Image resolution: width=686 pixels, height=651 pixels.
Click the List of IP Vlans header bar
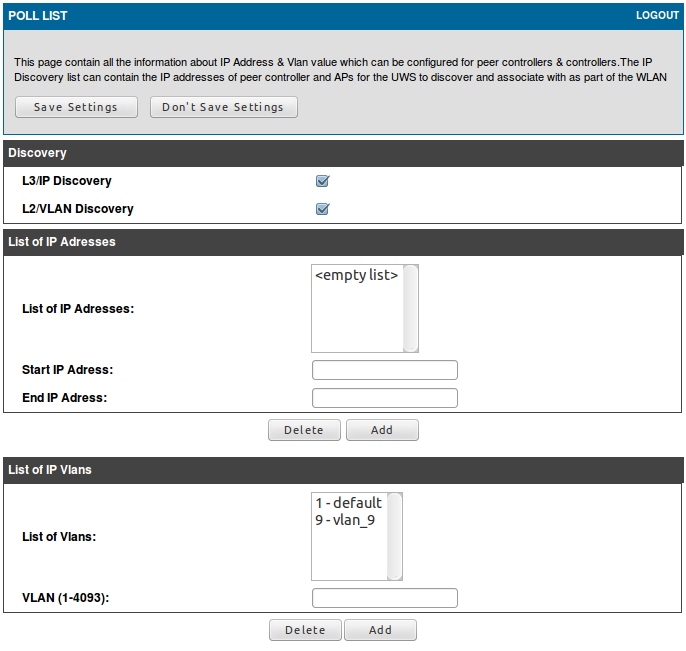(x=343, y=469)
